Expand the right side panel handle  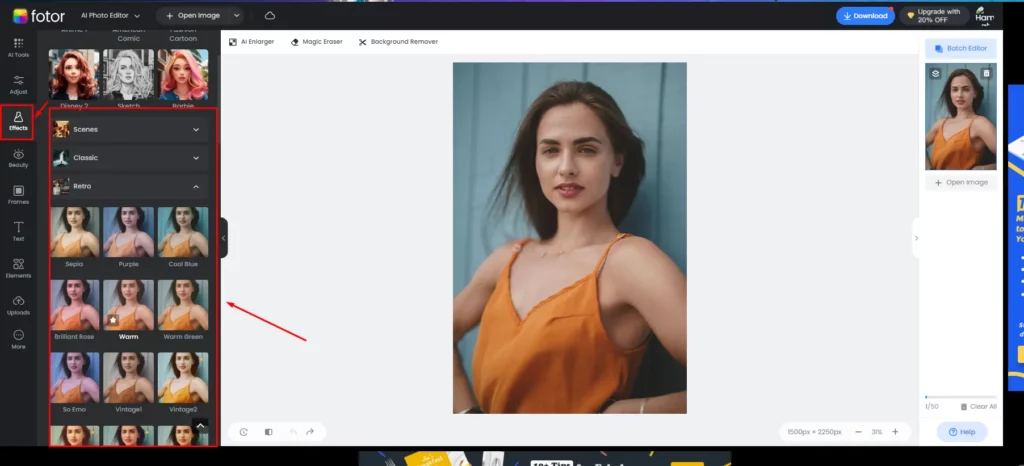[916, 238]
